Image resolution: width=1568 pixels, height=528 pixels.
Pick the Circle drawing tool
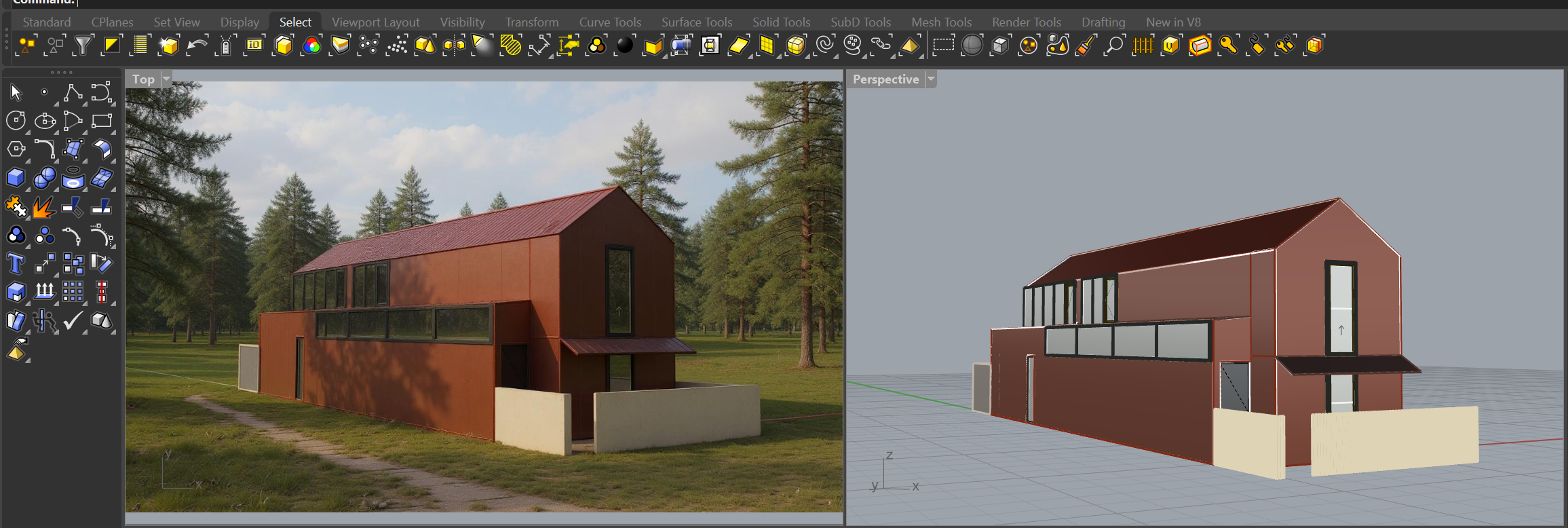pos(16,121)
